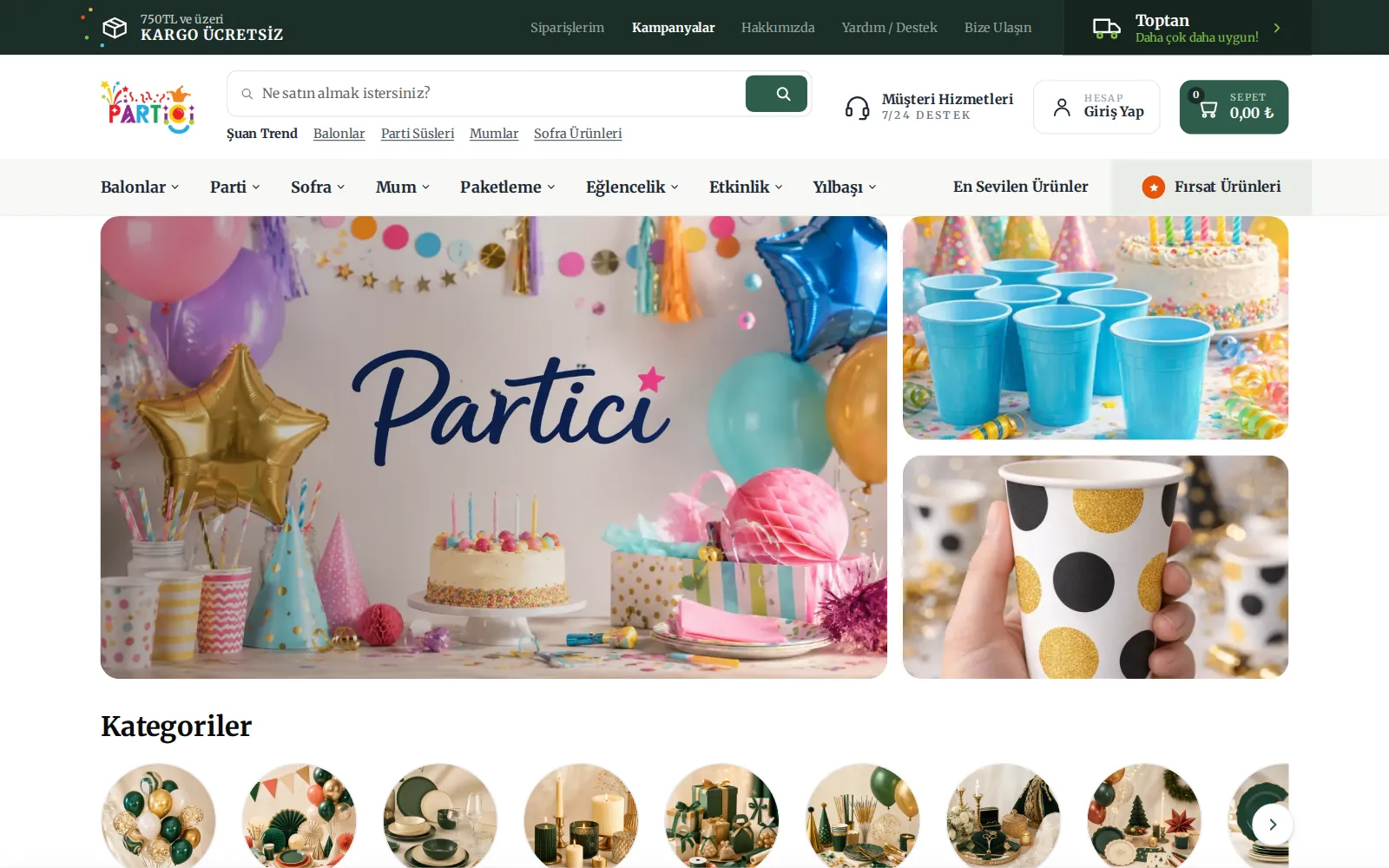Expand the Paketleme dropdown menu
The width and height of the screenshot is (1389, 868).
click(x=508, y=187)
